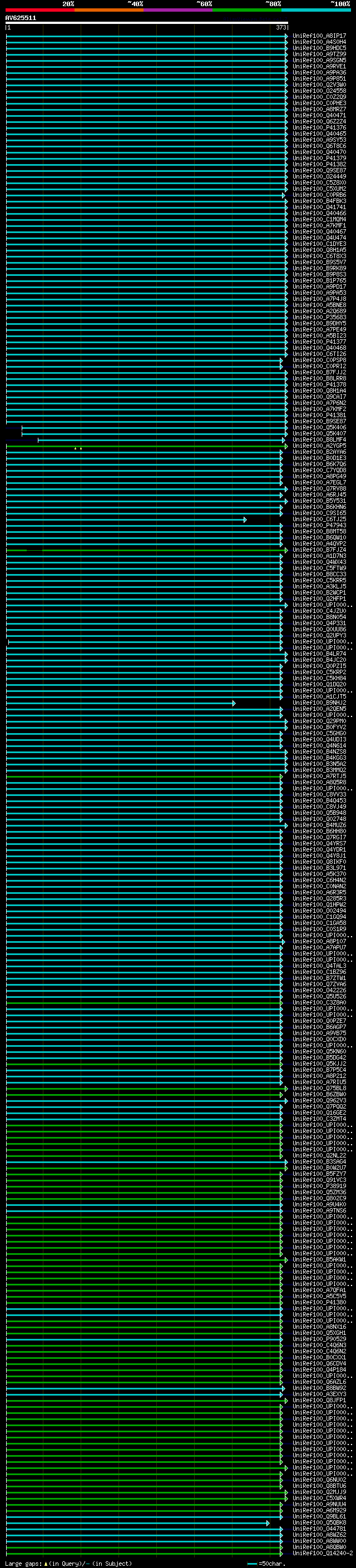Click hit label UniRef100_Q75BL8
356x1568 pixels.
319,1089
